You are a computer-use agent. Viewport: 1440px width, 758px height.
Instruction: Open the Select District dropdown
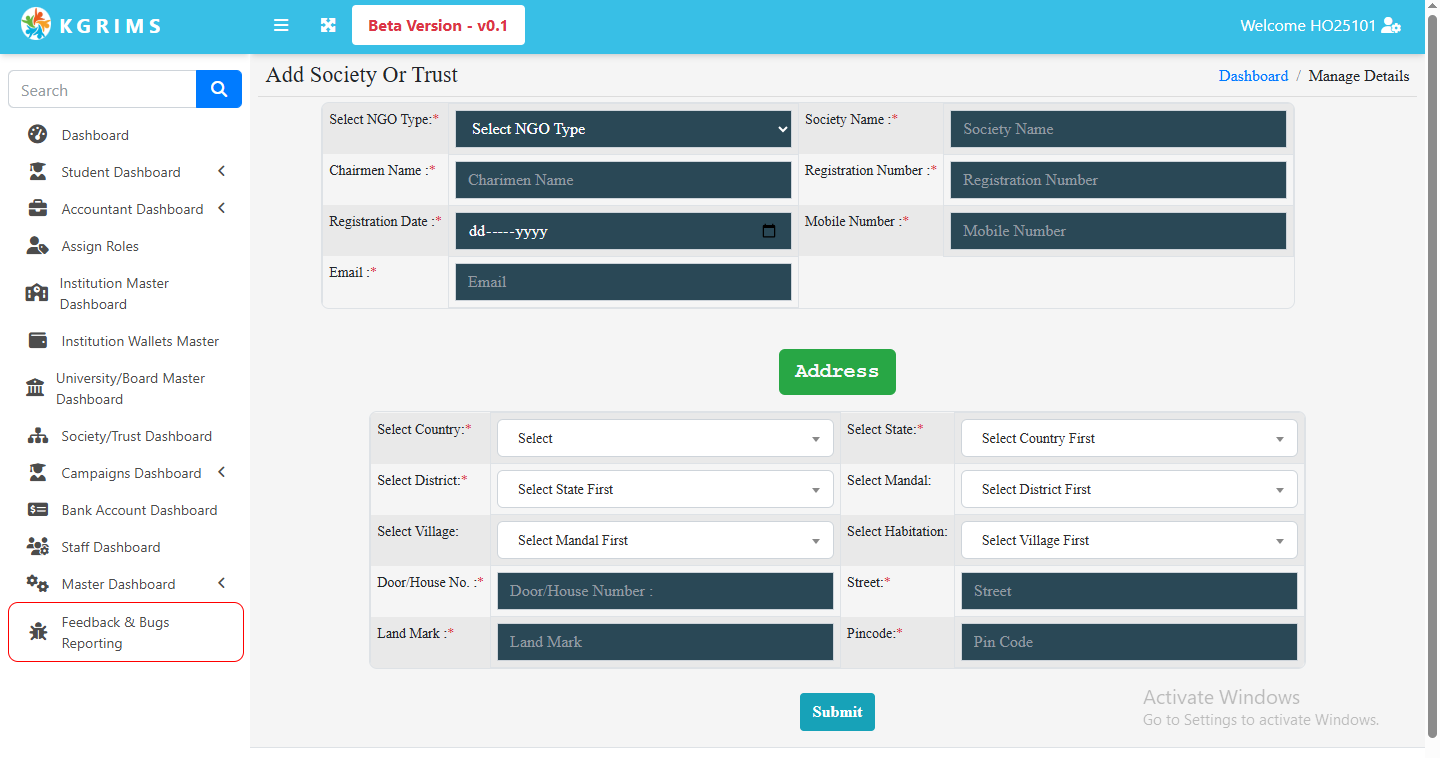point(665,489)
